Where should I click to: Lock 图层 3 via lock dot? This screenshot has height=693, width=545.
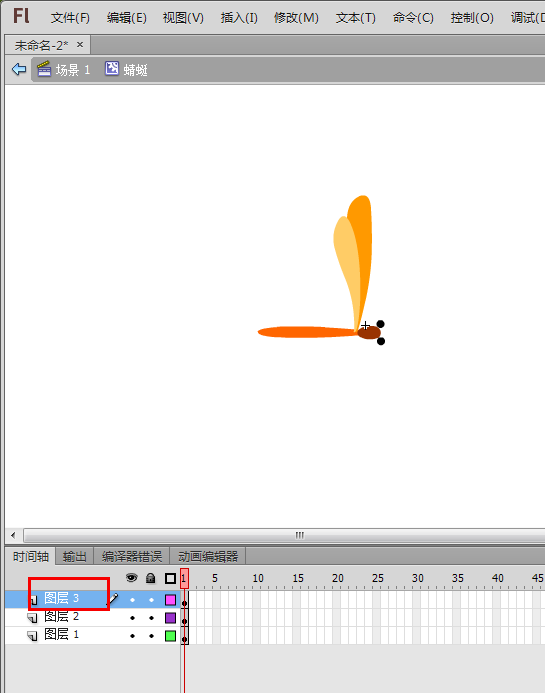point(151,600)
